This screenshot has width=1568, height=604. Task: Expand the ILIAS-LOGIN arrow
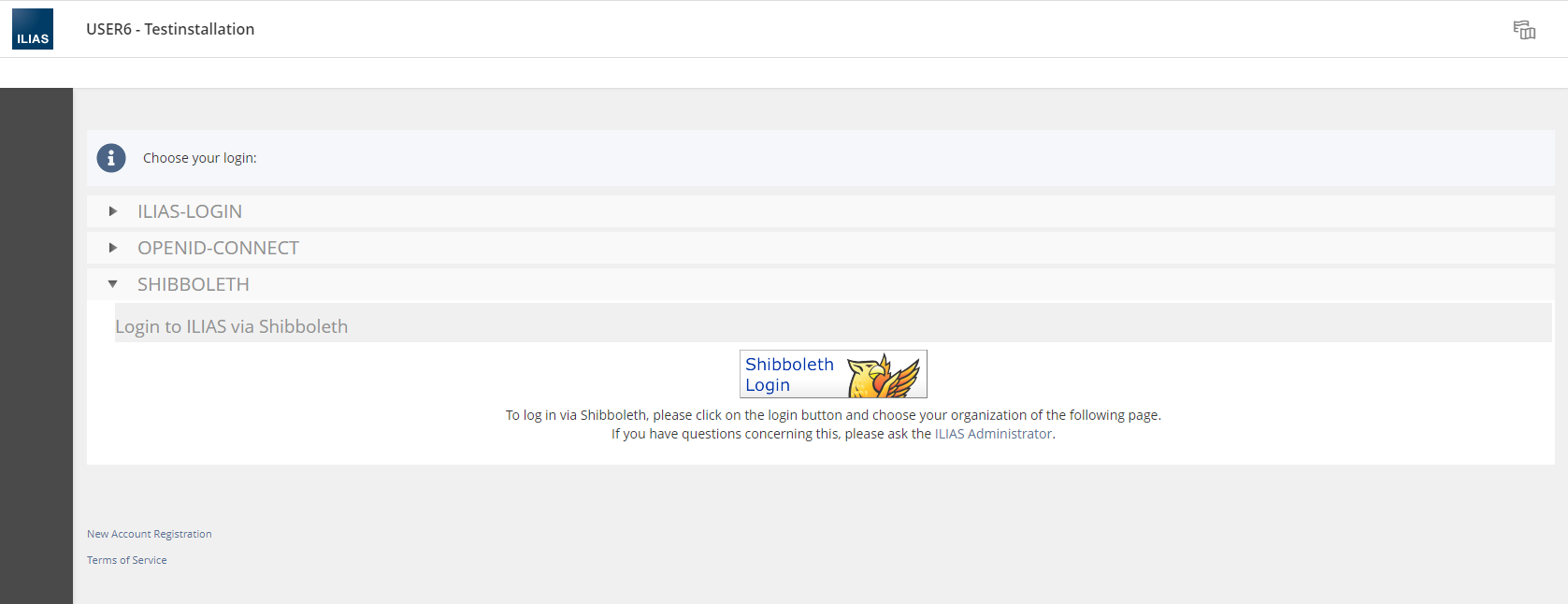coord(112,211)
